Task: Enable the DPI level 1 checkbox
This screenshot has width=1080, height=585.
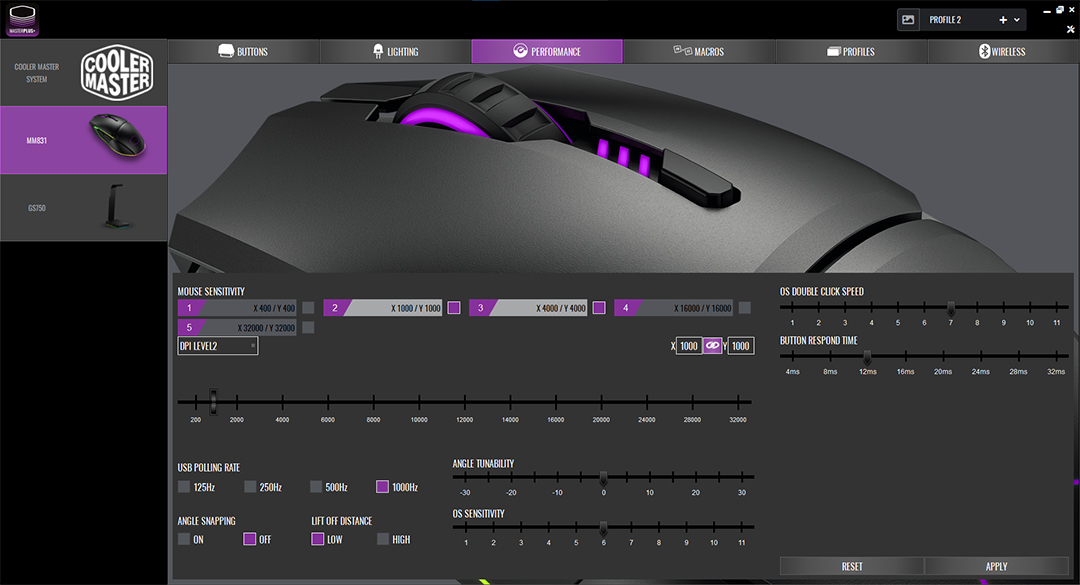Action: point(308,308)
